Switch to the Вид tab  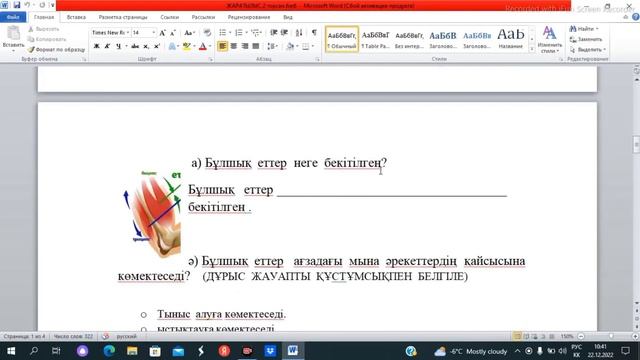pos(288,17)
